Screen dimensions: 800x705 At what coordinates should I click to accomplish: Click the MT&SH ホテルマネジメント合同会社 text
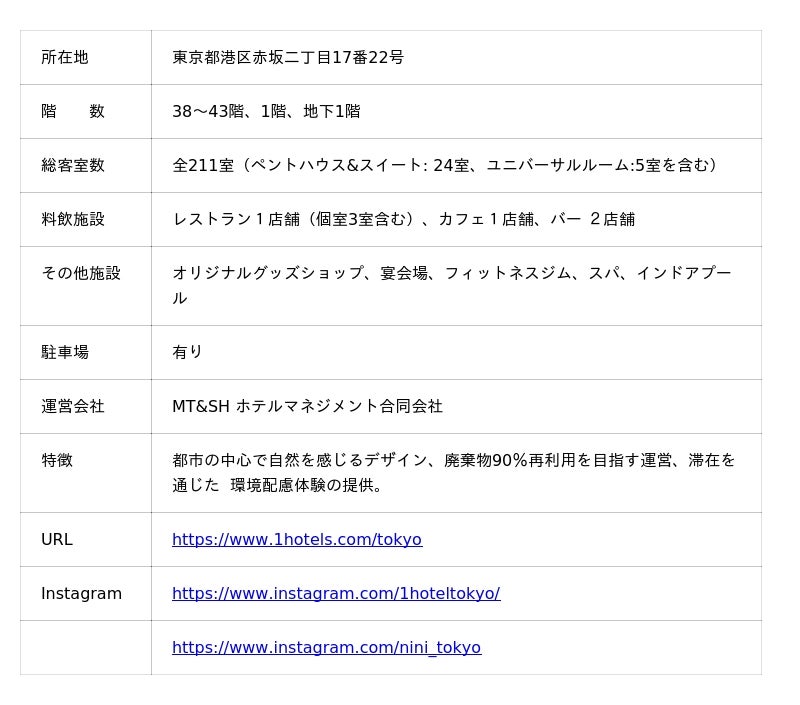click(x=307, y=407)
